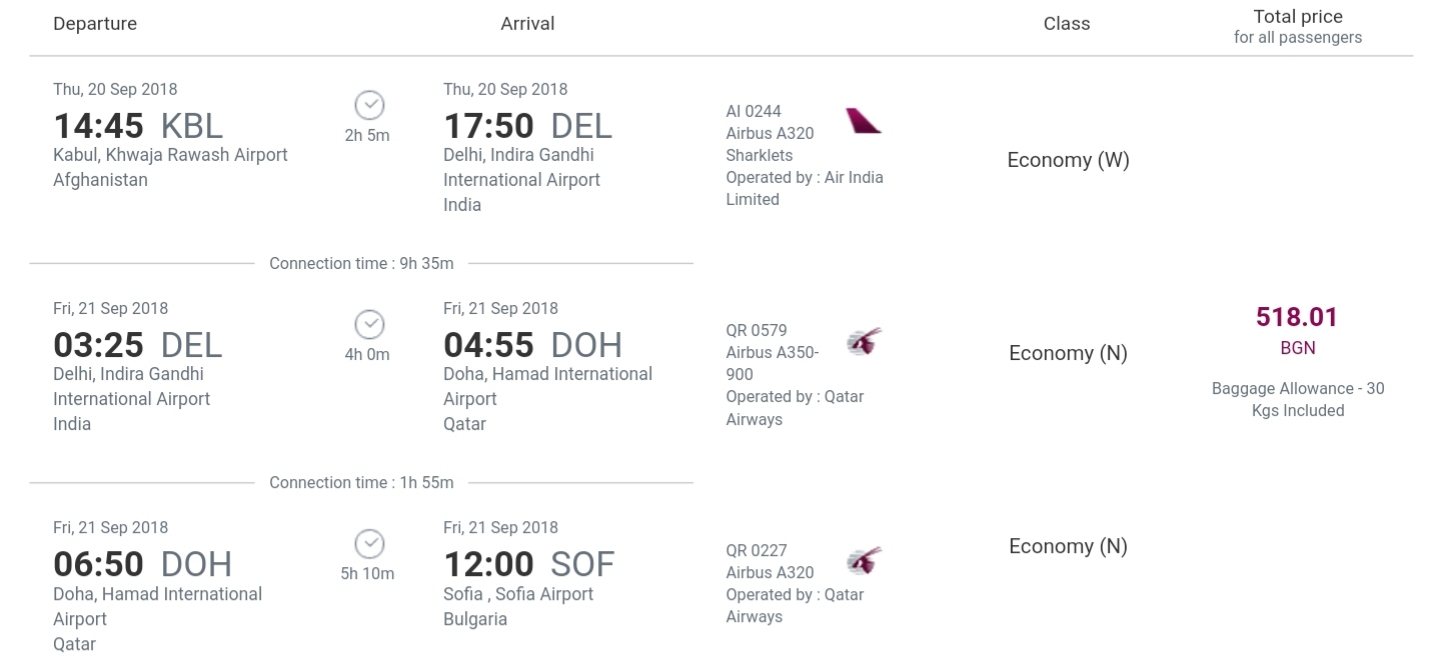Click the Air India tail logo icon
The image size is (1435, 657).
pos(863,122)
